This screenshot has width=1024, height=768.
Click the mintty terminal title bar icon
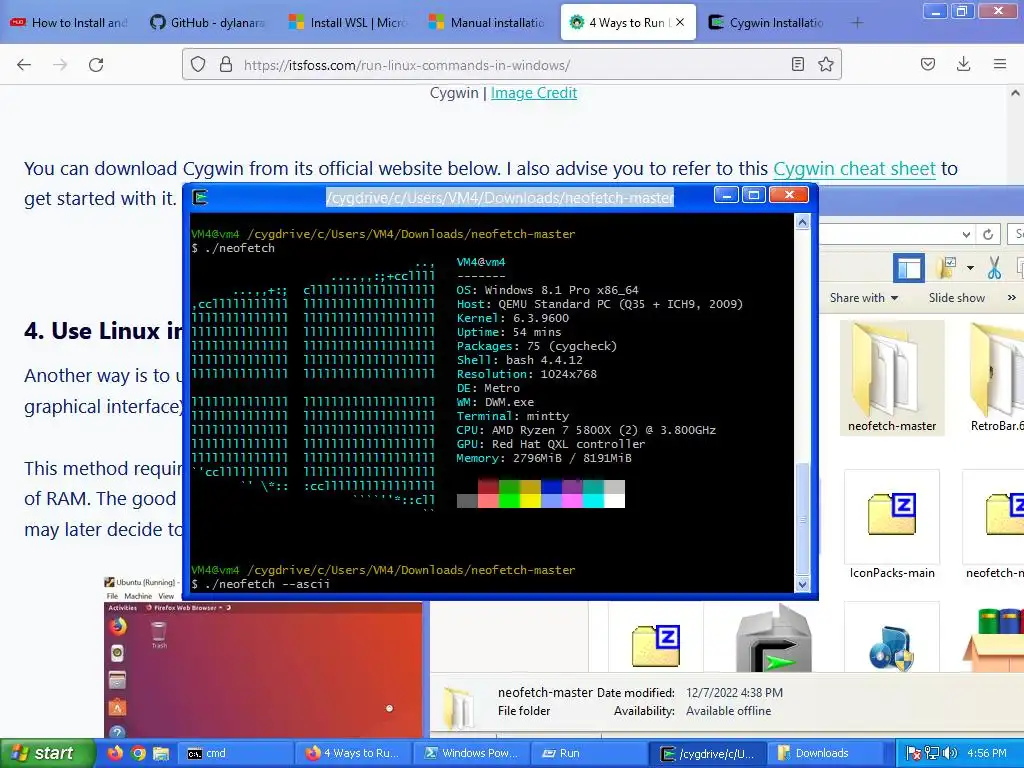click(200, 197)
